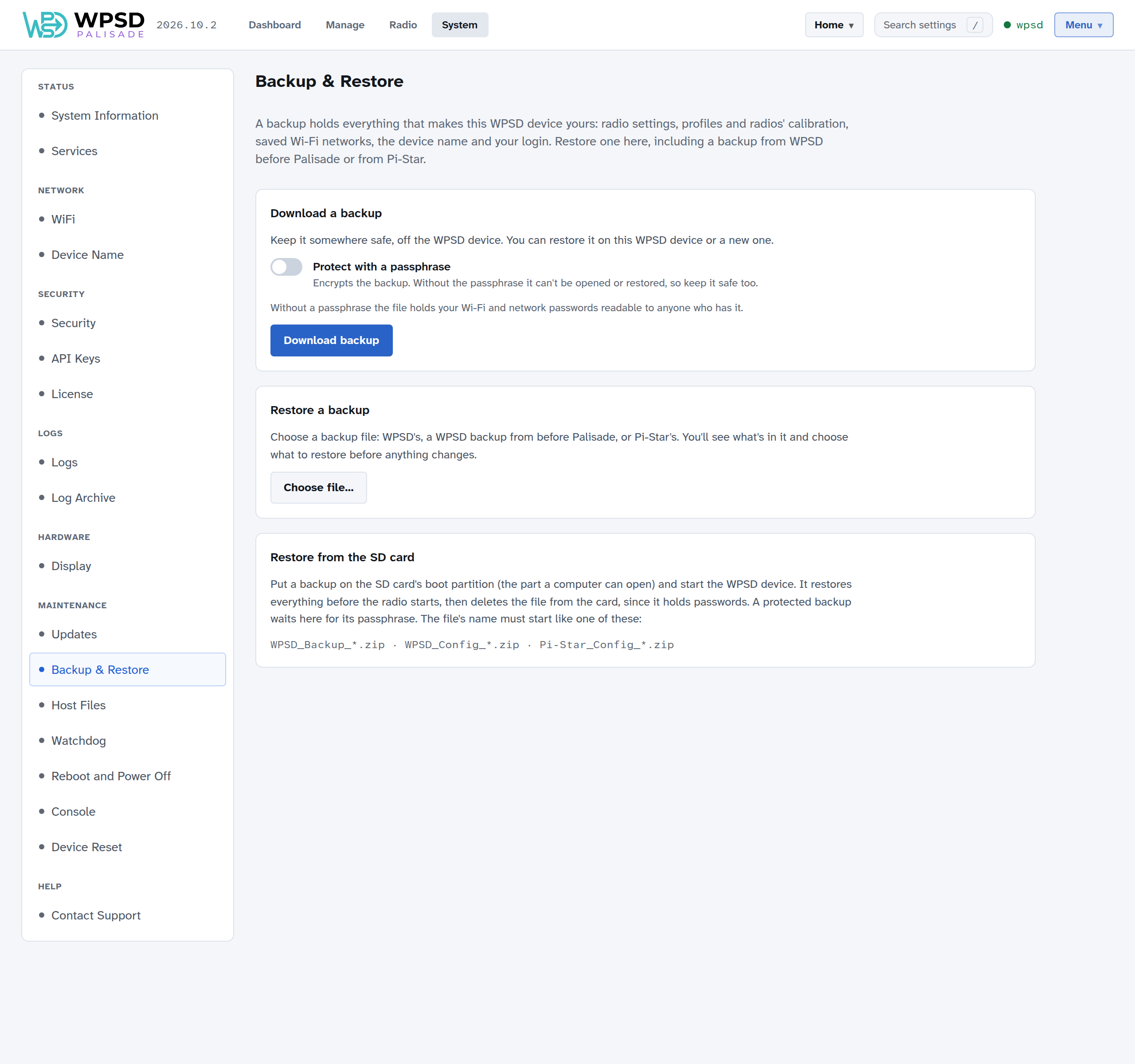
Task: Open the Console page
Action: (x=127, y=811)
